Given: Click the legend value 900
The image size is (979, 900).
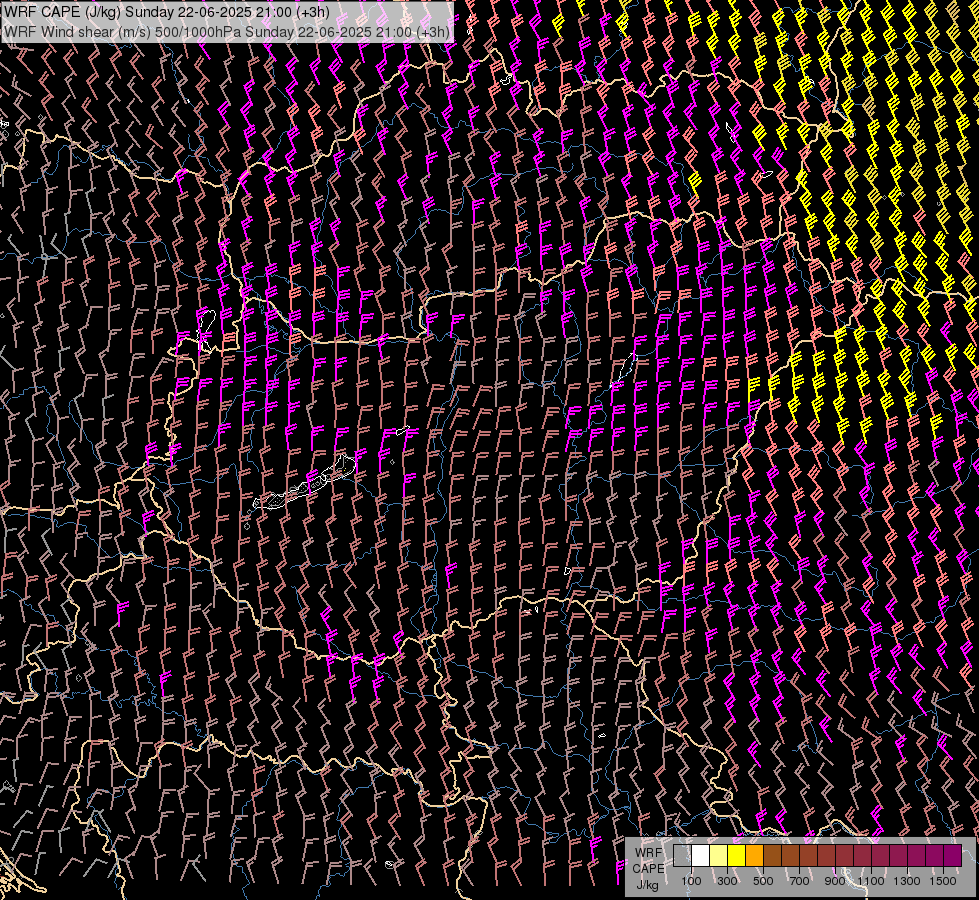Looking at the screenshot, I should pos(835,881).
